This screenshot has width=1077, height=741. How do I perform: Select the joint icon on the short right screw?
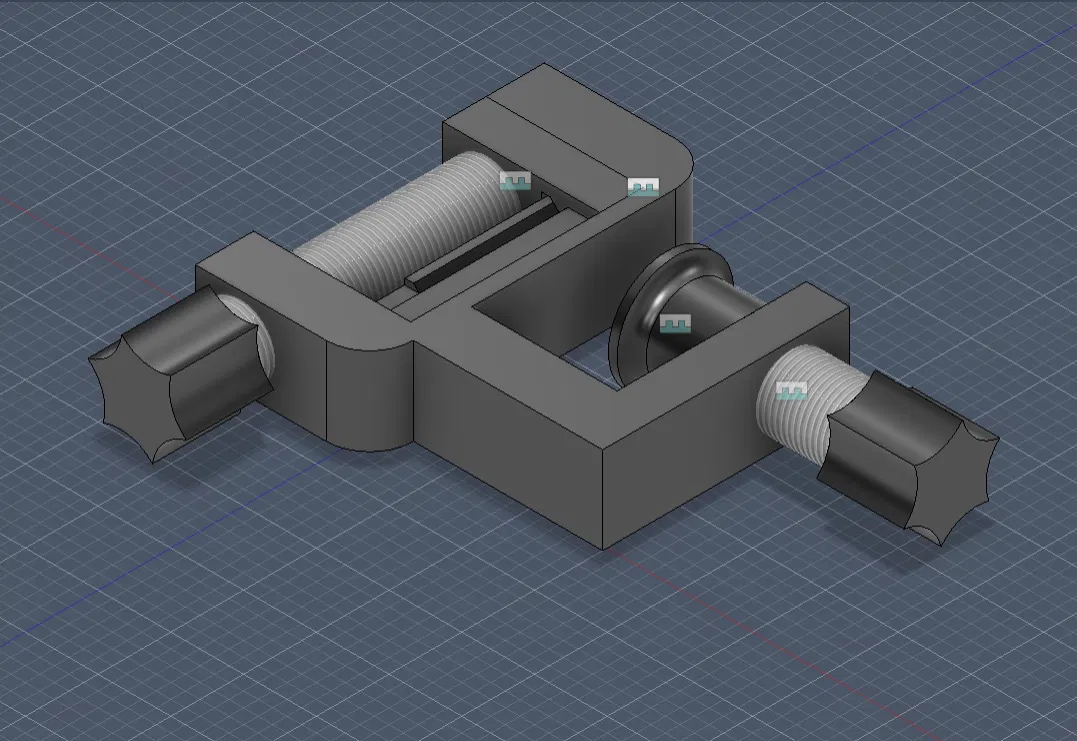791,391
